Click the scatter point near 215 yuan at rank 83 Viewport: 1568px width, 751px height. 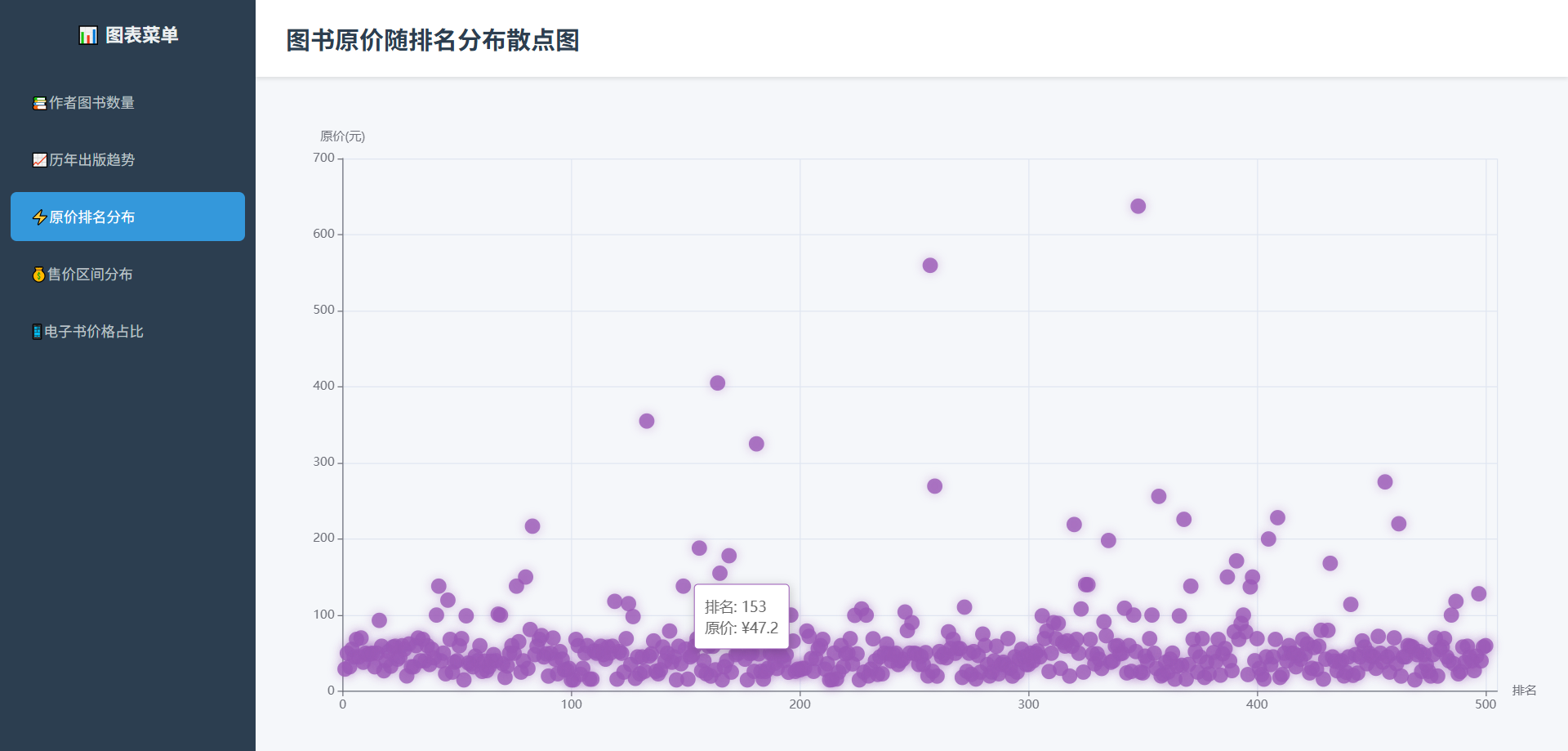(x=532, y=526)
